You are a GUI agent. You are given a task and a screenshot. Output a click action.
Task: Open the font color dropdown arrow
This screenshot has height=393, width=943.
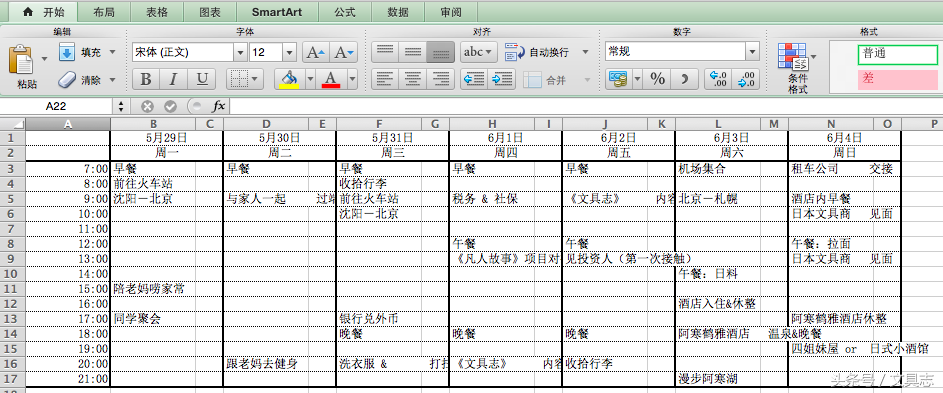pos(352,79)
